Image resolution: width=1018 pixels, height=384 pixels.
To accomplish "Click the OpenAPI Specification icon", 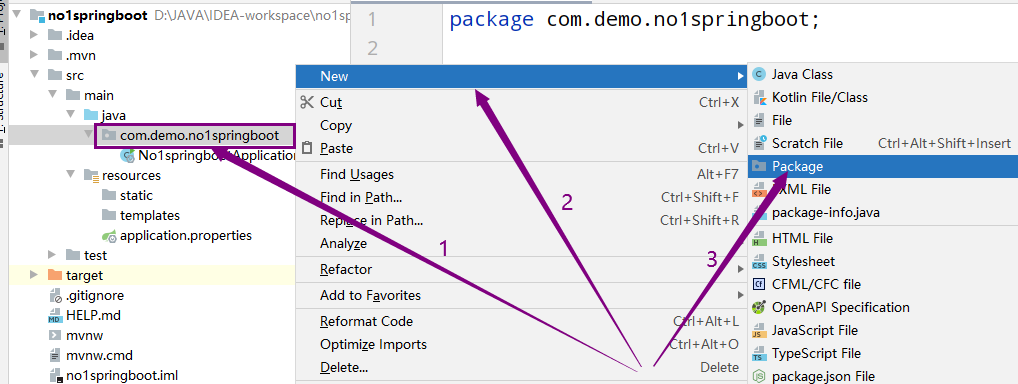I will [758, 307].
